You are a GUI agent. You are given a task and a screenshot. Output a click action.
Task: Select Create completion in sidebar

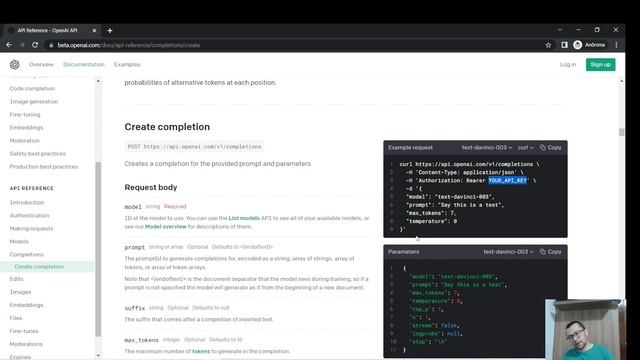[x=39, y=267]
